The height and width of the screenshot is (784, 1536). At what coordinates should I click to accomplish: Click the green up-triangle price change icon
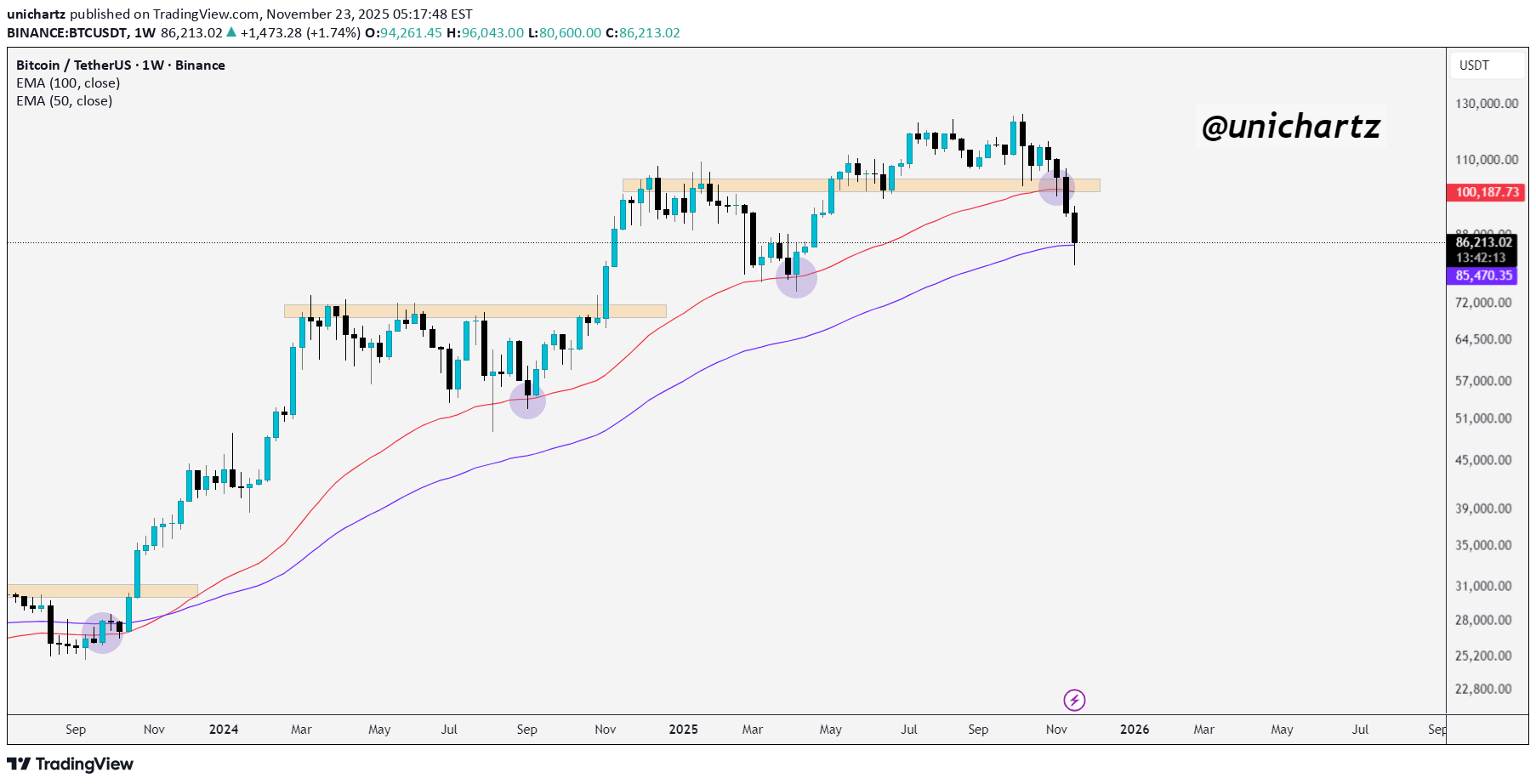pos(231,32)
